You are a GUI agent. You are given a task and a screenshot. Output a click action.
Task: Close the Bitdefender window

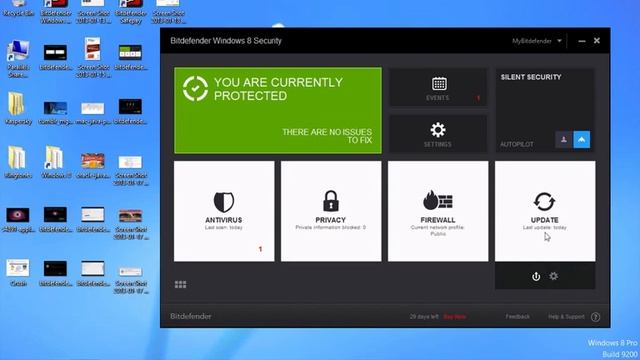pos(597,40)
